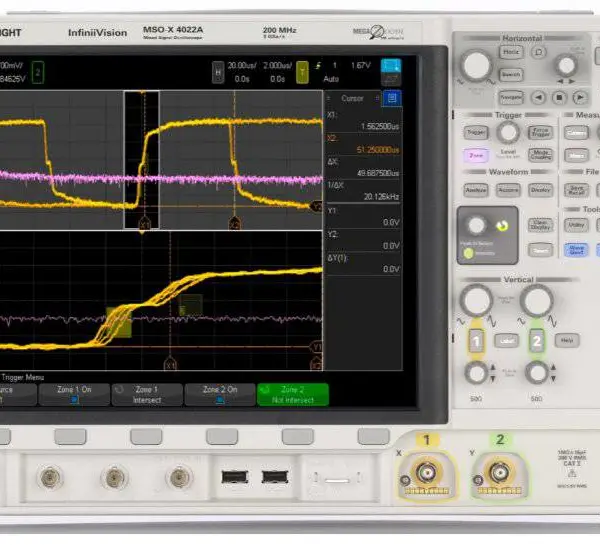
Task: Tap the orange X2 value 51.250000us
Action: click(378, 150)
